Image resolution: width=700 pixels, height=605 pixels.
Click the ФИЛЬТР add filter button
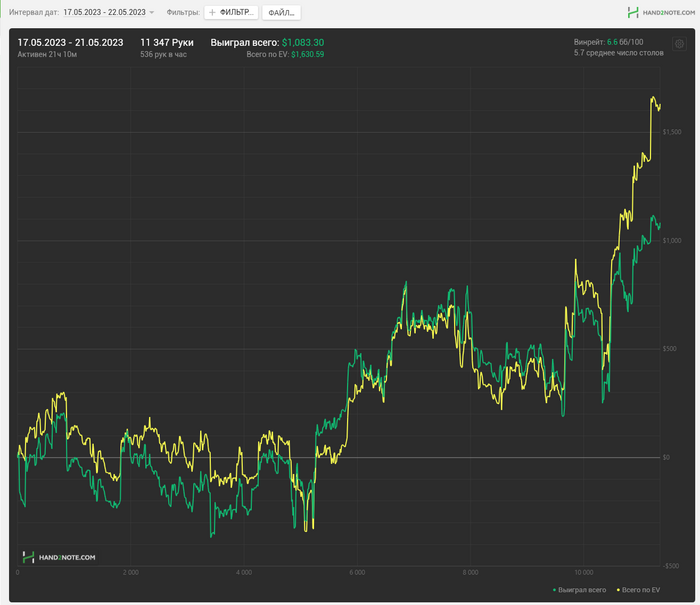tap(231, 13)
